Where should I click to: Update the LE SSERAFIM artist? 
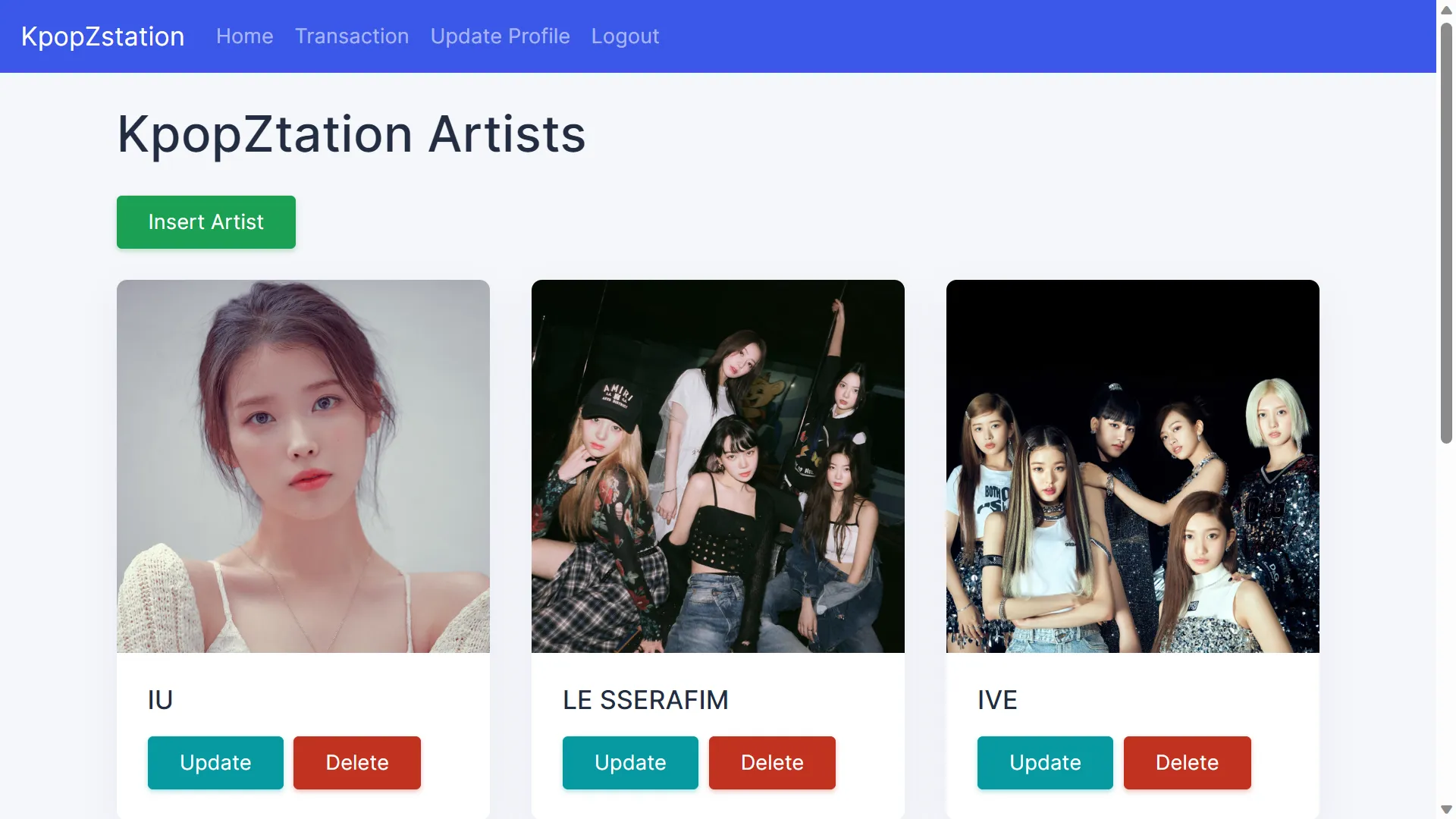[630, 762]
